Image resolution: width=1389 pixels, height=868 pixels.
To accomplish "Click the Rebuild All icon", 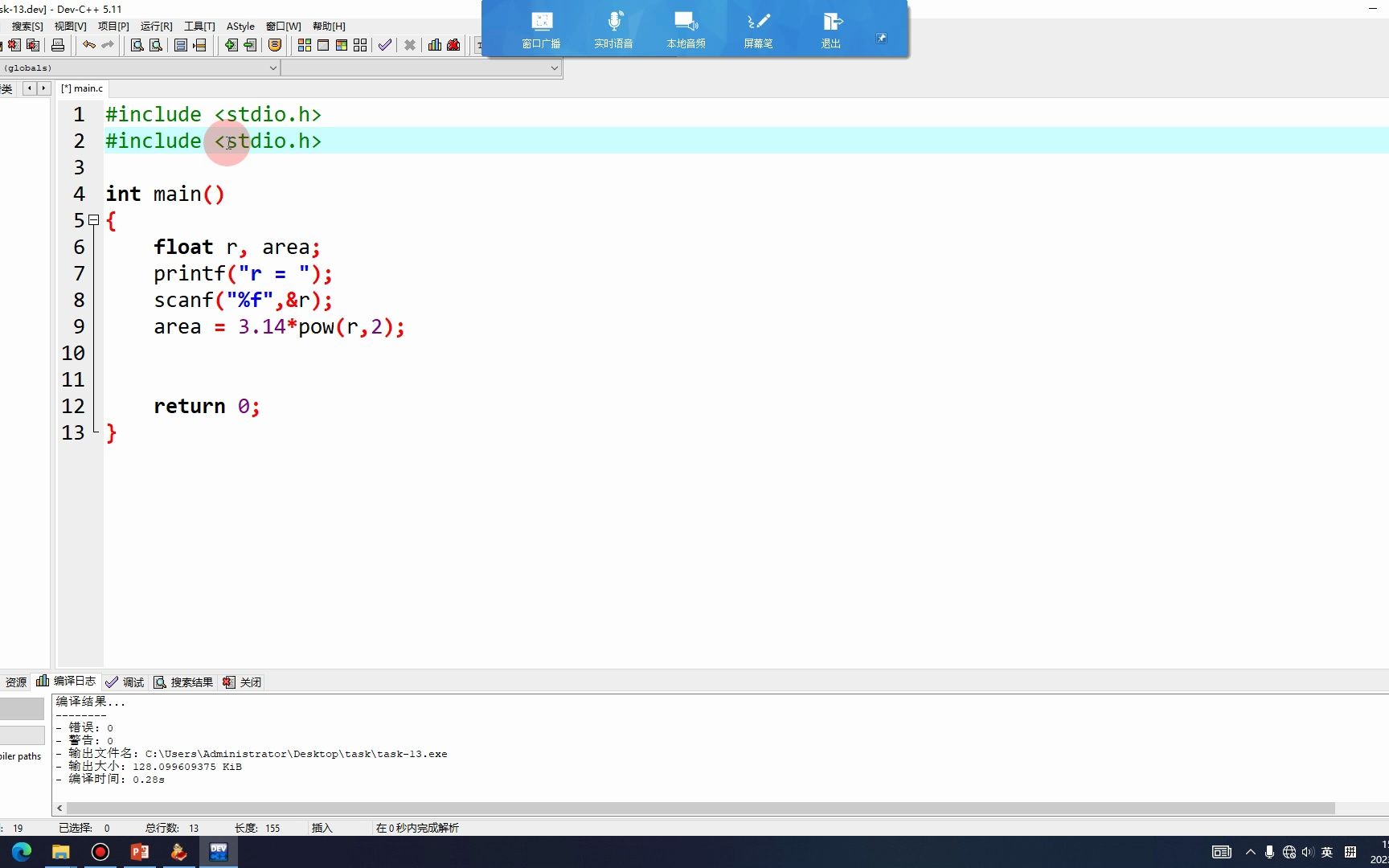I will click(x=360, y=45).
